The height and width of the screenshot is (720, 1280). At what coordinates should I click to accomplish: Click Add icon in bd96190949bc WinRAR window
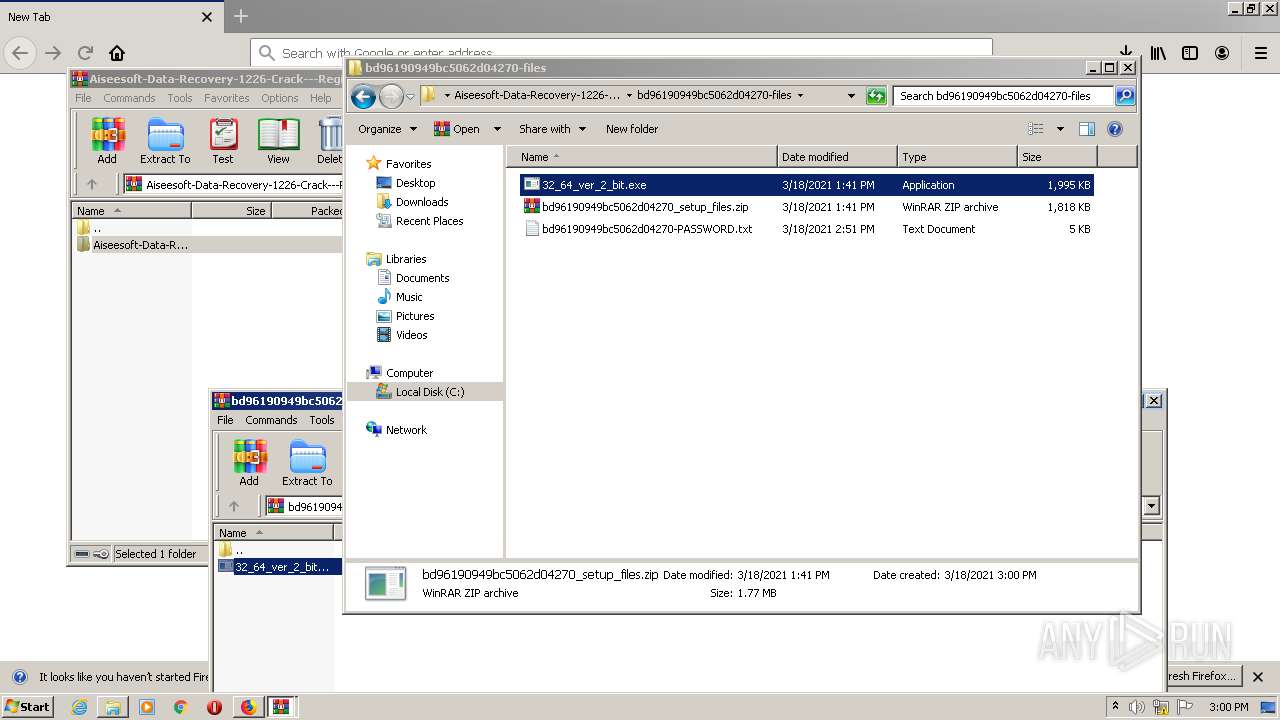[x=249, y=462]
